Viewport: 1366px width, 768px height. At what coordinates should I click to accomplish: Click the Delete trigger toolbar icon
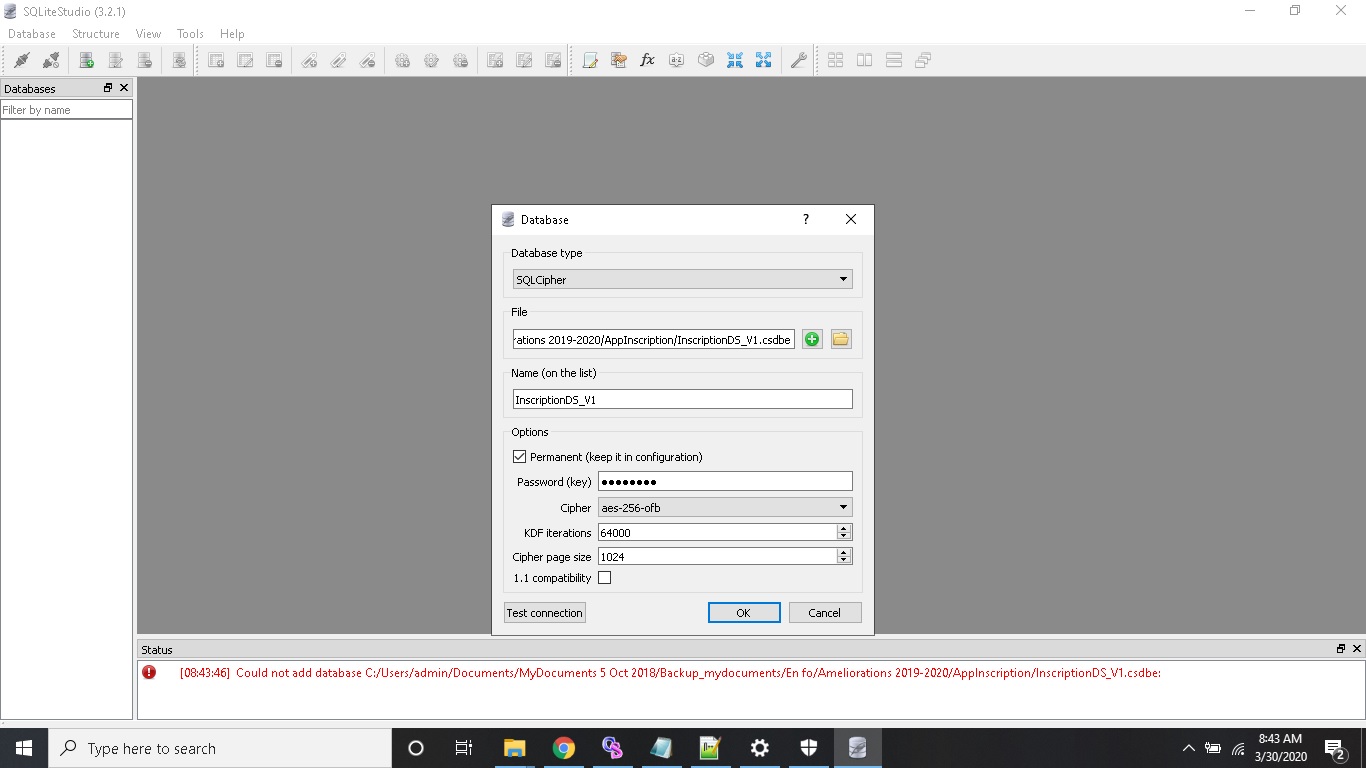click(460, 60)
